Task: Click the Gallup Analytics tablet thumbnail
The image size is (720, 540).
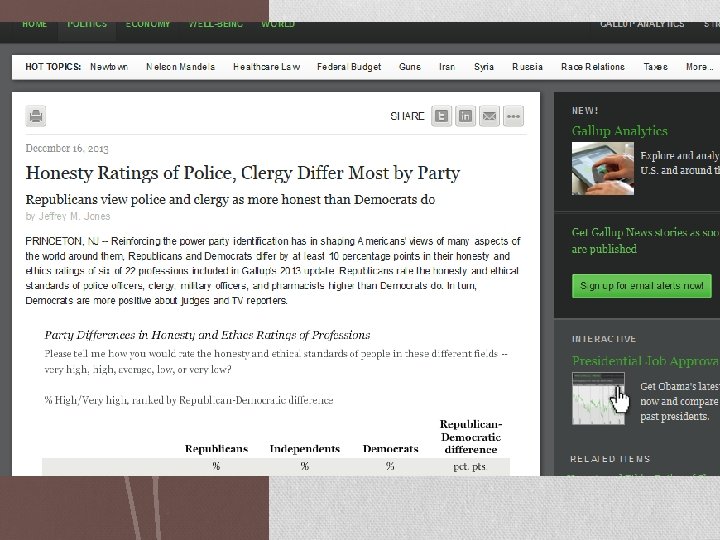Action: pos(602,168)
